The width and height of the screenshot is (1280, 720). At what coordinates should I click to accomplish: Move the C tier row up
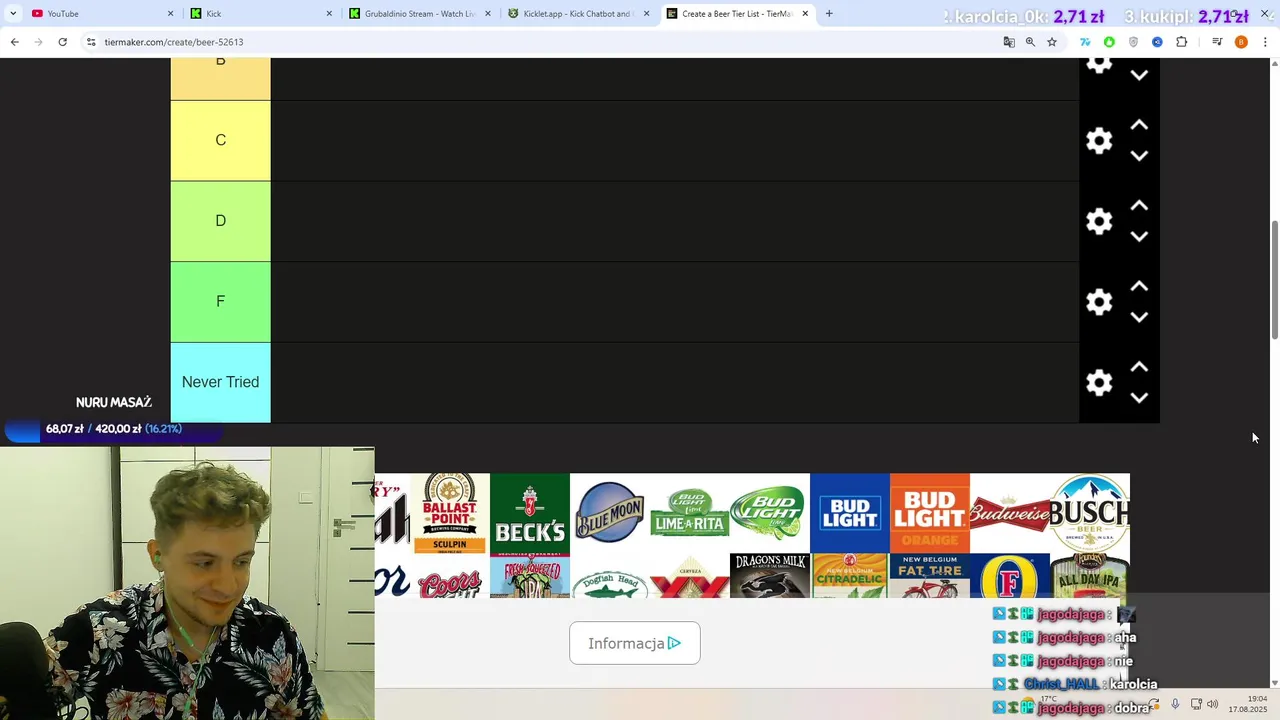pyautogui.click(x=1139, y=125)
